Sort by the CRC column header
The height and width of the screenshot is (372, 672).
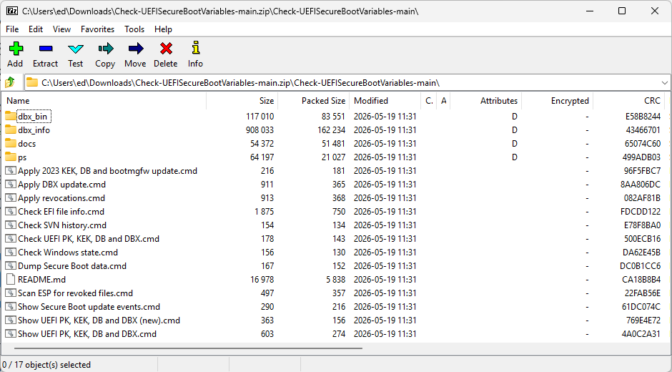629,101
